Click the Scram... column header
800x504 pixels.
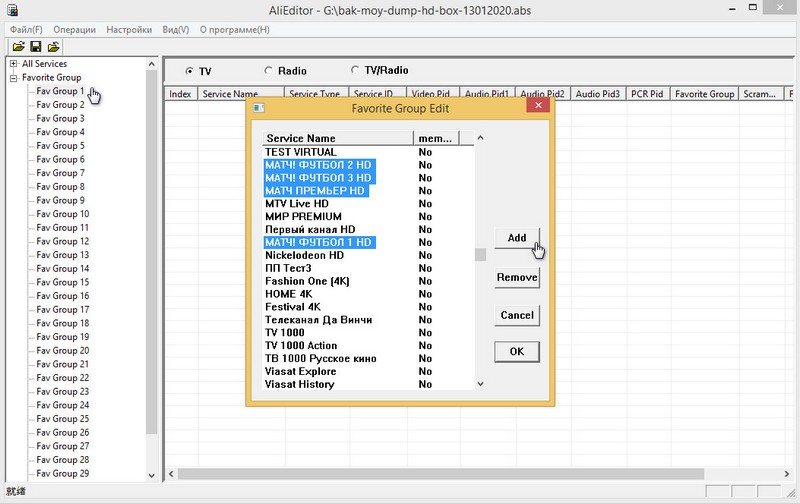point(760,94)
